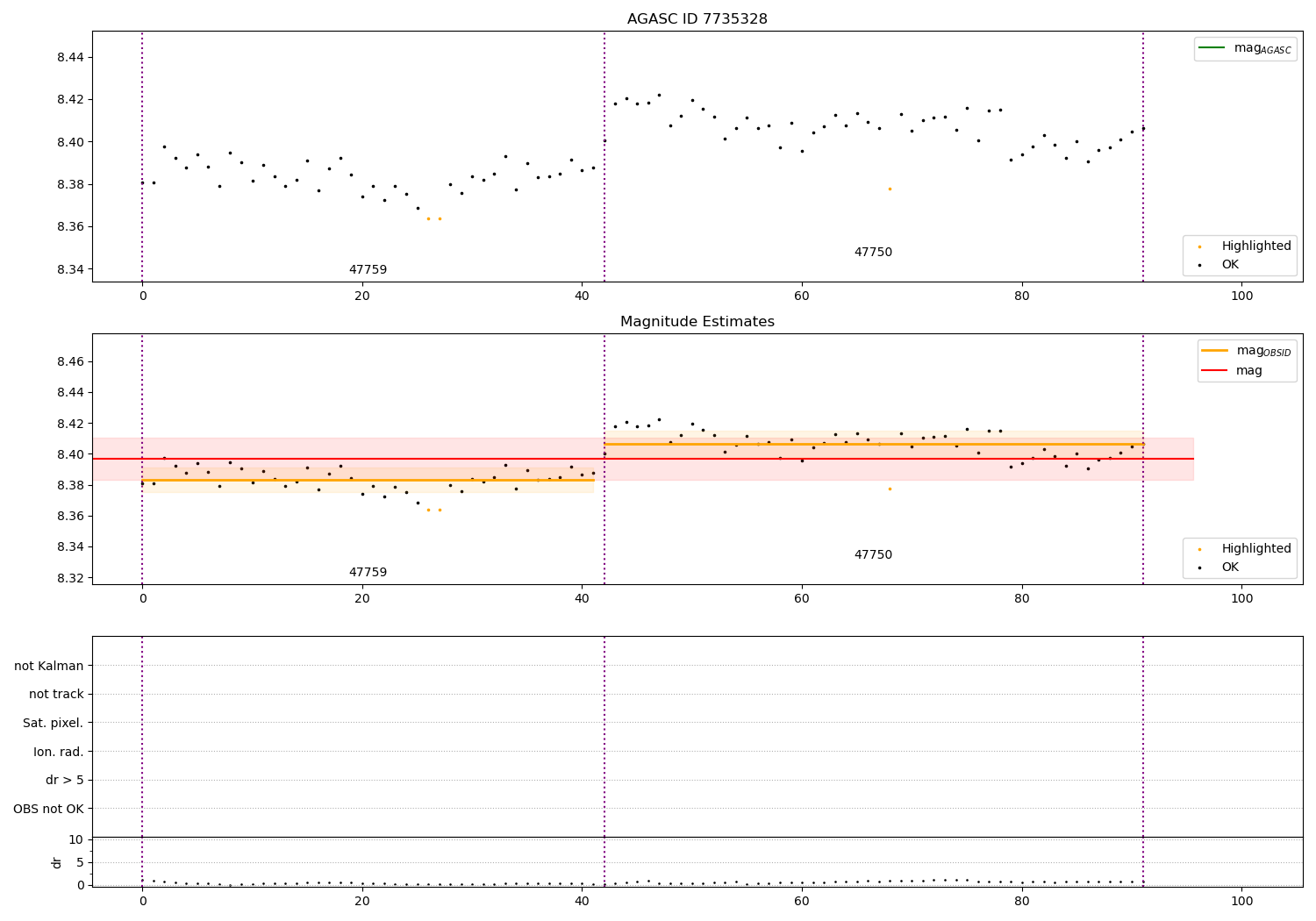The image size is (1316, 921).
Task: Click the 'Ion. rad.' axis label
Action: (x=59, y=753)
